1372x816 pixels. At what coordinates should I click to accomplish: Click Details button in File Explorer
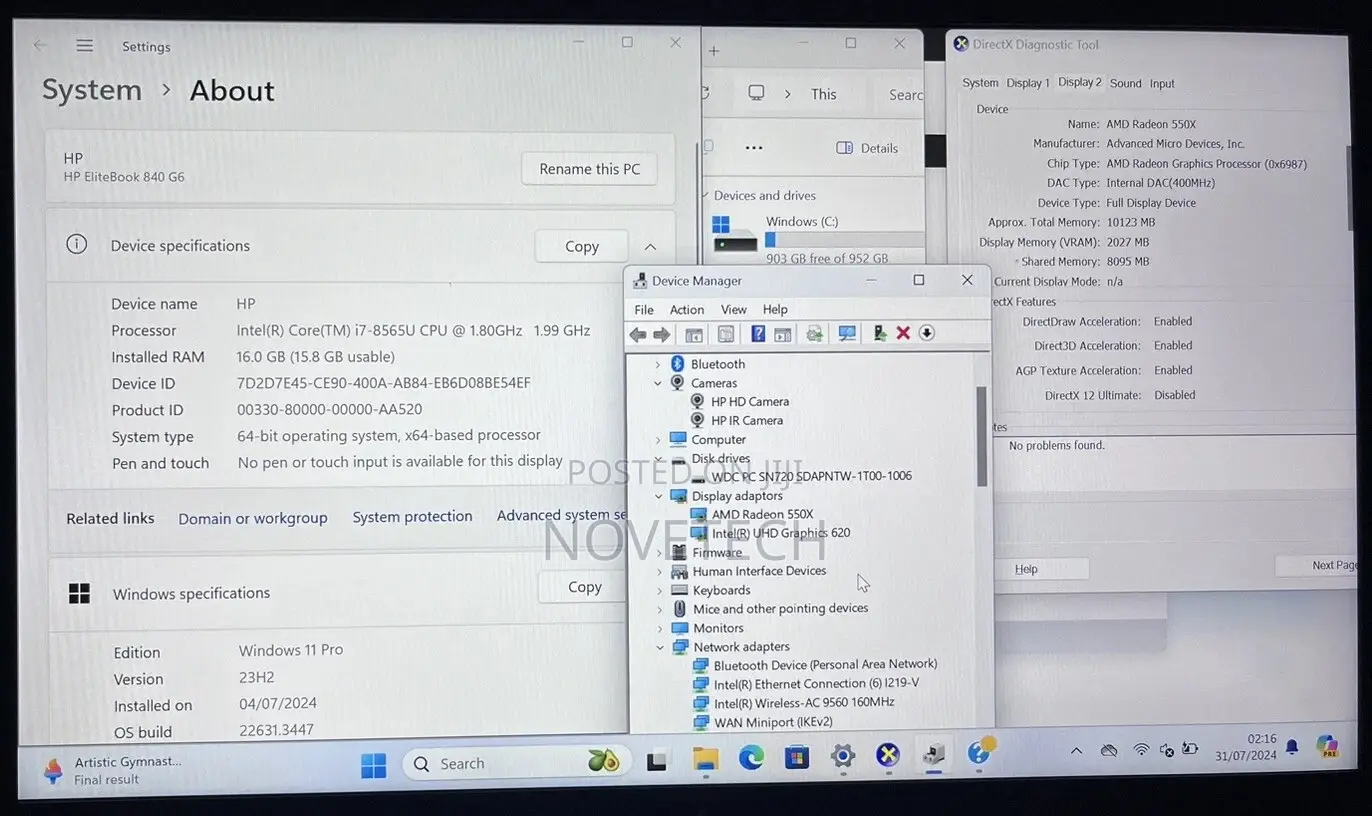867,148
